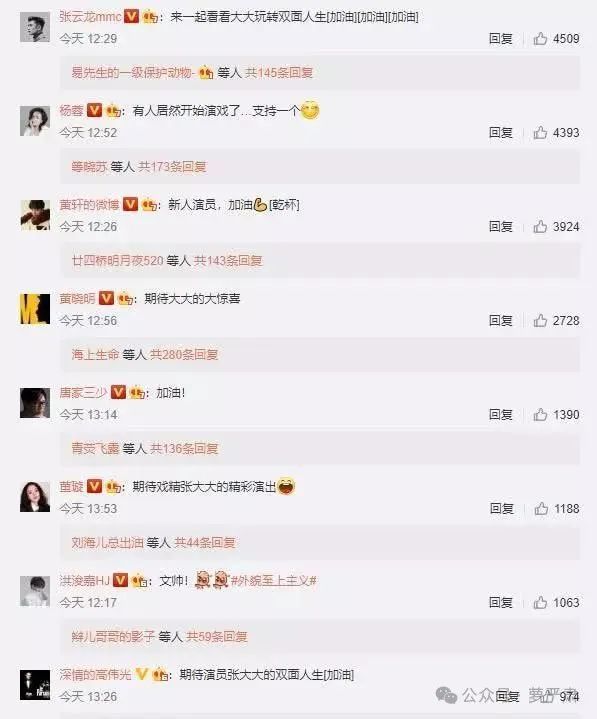The height and width of the screenshot is (719, 597).
Task: Like the 期待大大的大惊喜 comment
Action: (540, 321)
